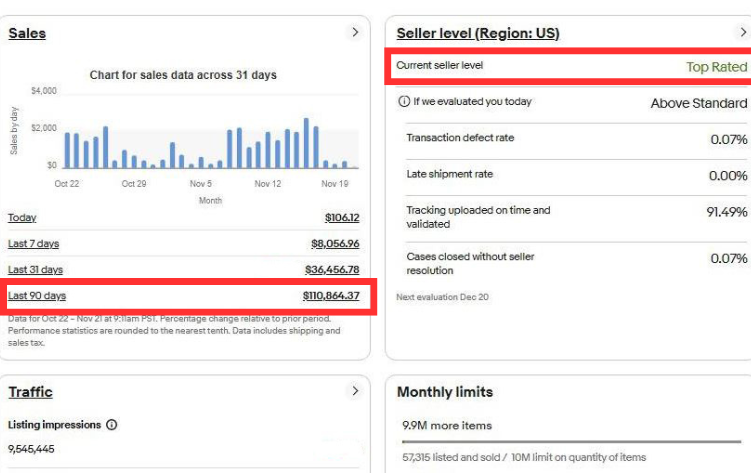Viewport: 751px width, 473px height.
Task: Select the Last 7 days link
Action: (x=33, y=244)
